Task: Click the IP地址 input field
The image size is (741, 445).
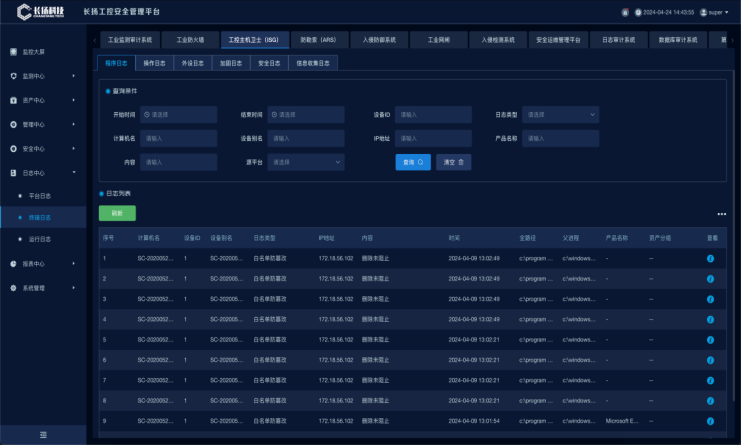Action: pyautogui.click(x=432, y=138)
